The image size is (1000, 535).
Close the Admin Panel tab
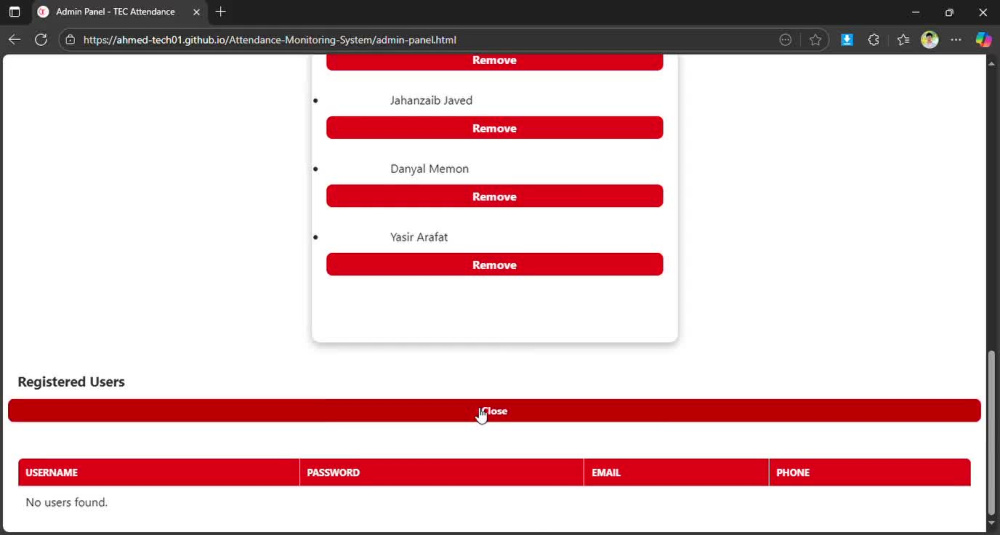point(196,11)
